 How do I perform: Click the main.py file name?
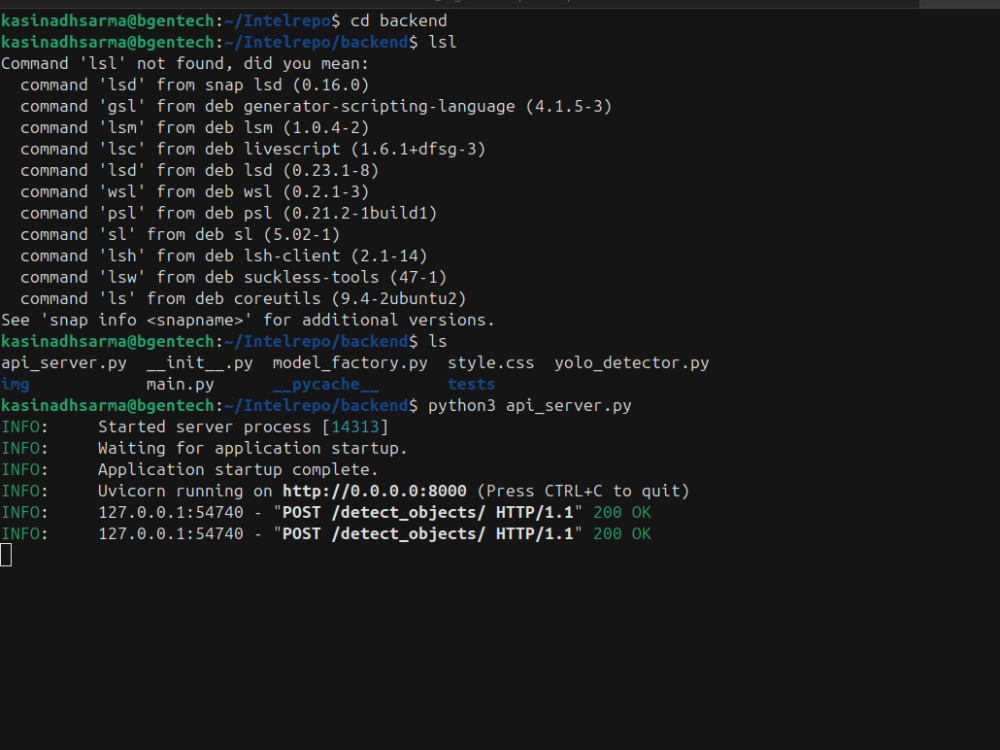tap(180, 385)
